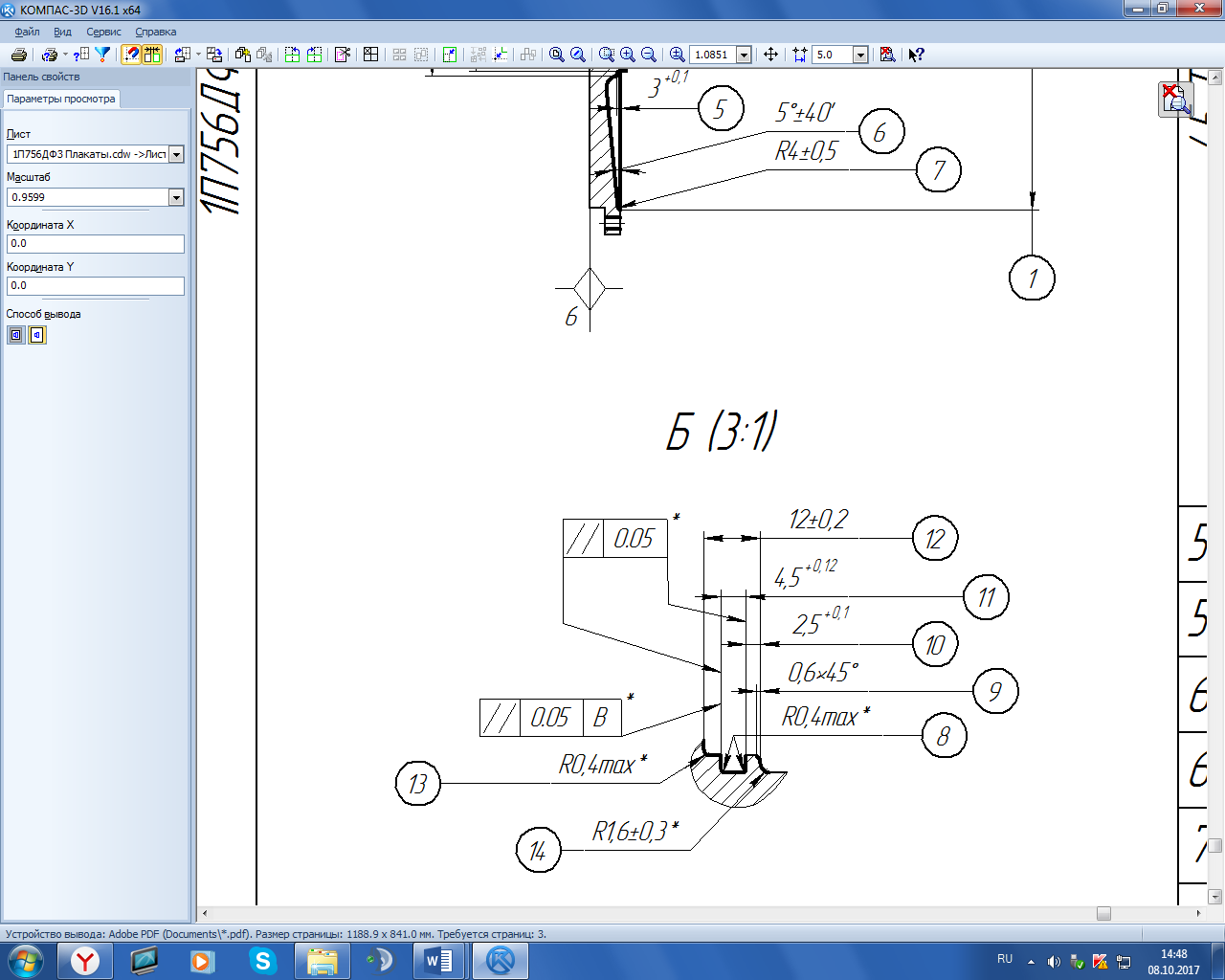Screen dimensions: 1225x980
Task: Click the context help arrow-question icon
Action: tap(916, 55)
